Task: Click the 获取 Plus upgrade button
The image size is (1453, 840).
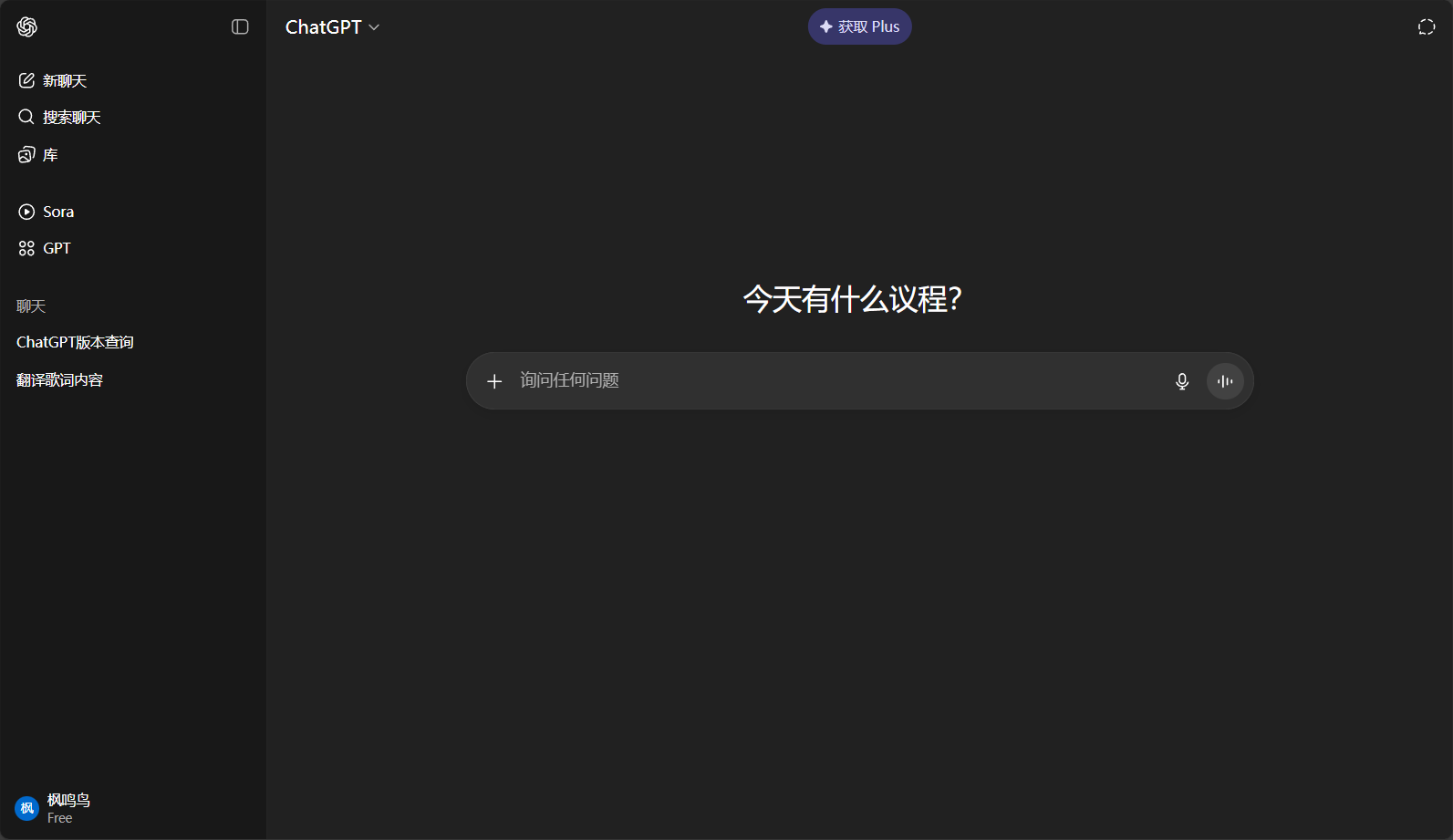Action: [859, 26]
